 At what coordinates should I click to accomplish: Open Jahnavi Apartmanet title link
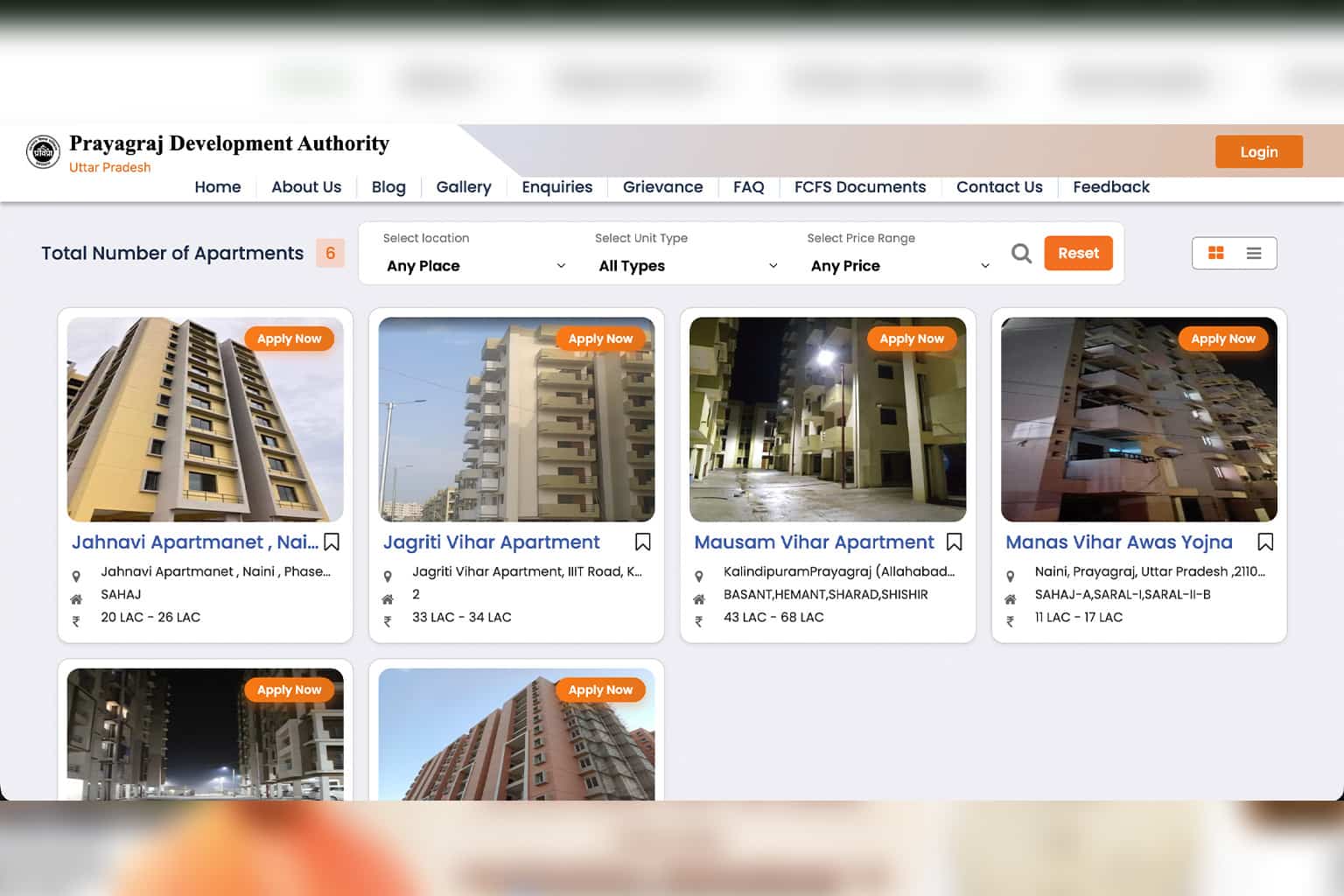(x=194, y=542)
